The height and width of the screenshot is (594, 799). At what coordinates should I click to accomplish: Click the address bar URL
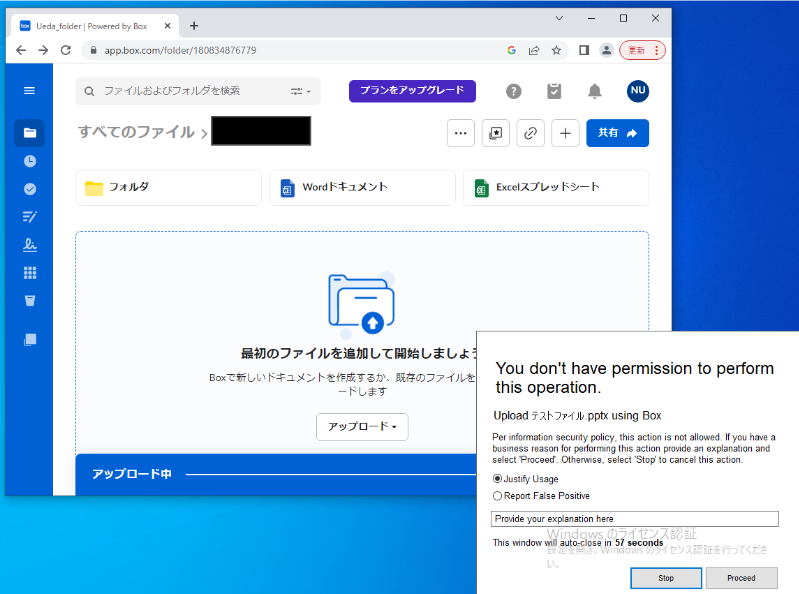click(180, 50)
